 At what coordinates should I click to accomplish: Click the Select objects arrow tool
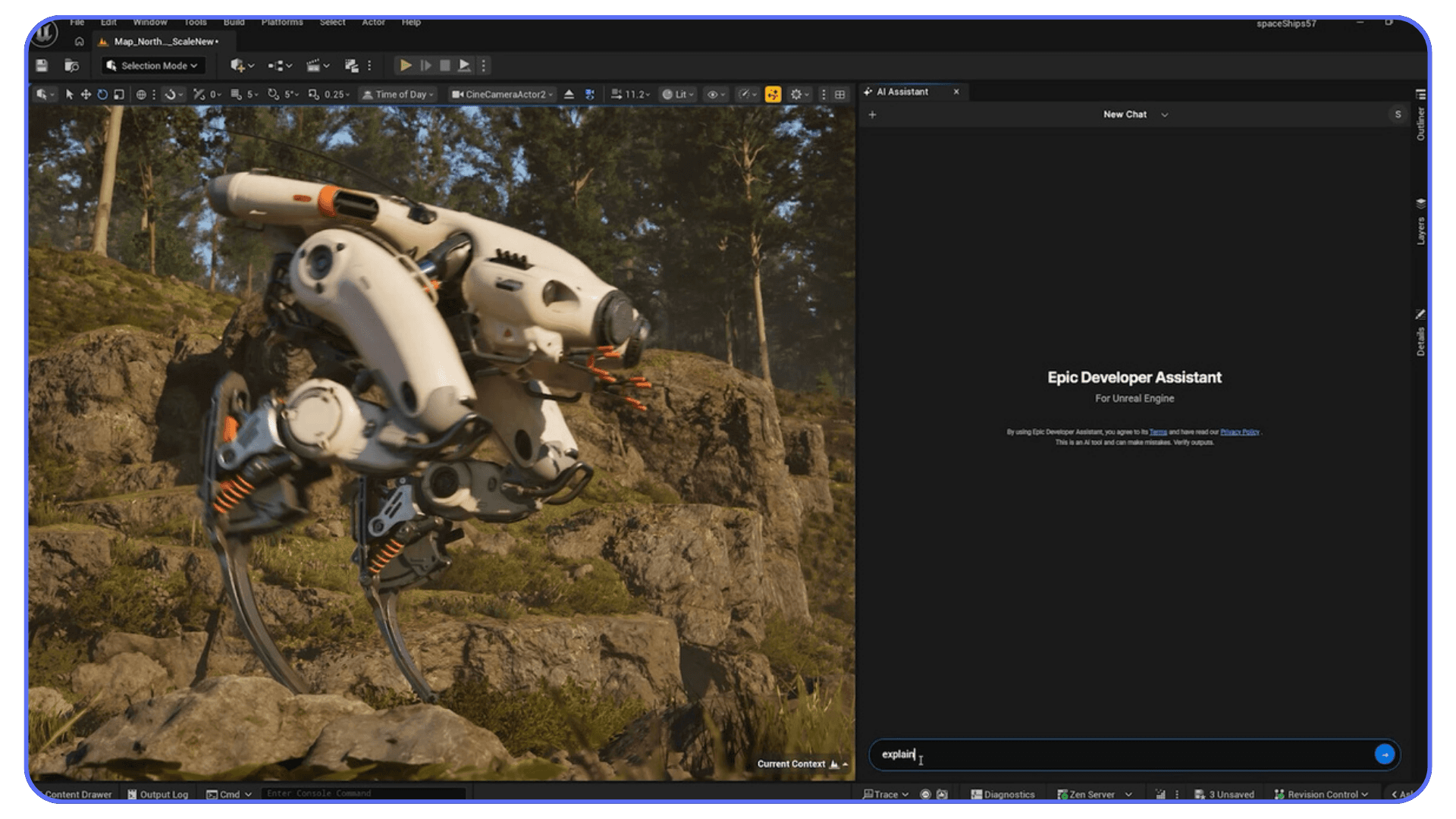point(69,95)
